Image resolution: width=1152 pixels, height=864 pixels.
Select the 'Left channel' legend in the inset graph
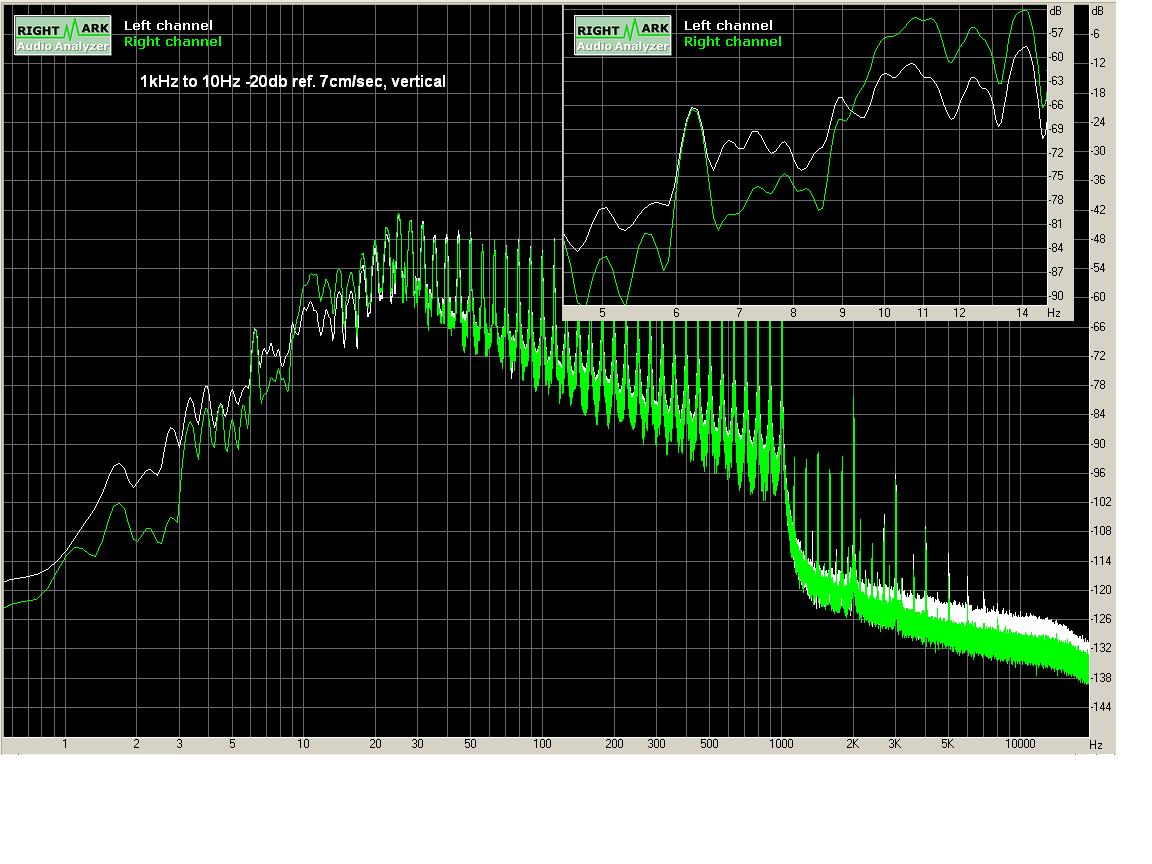point(728,25)
